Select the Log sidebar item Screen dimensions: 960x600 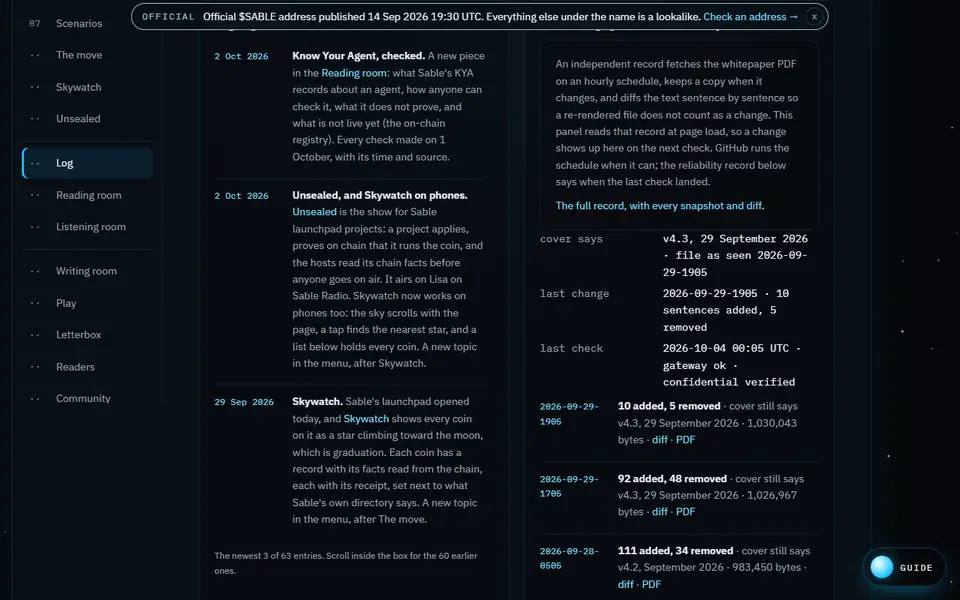click(87, 163)
